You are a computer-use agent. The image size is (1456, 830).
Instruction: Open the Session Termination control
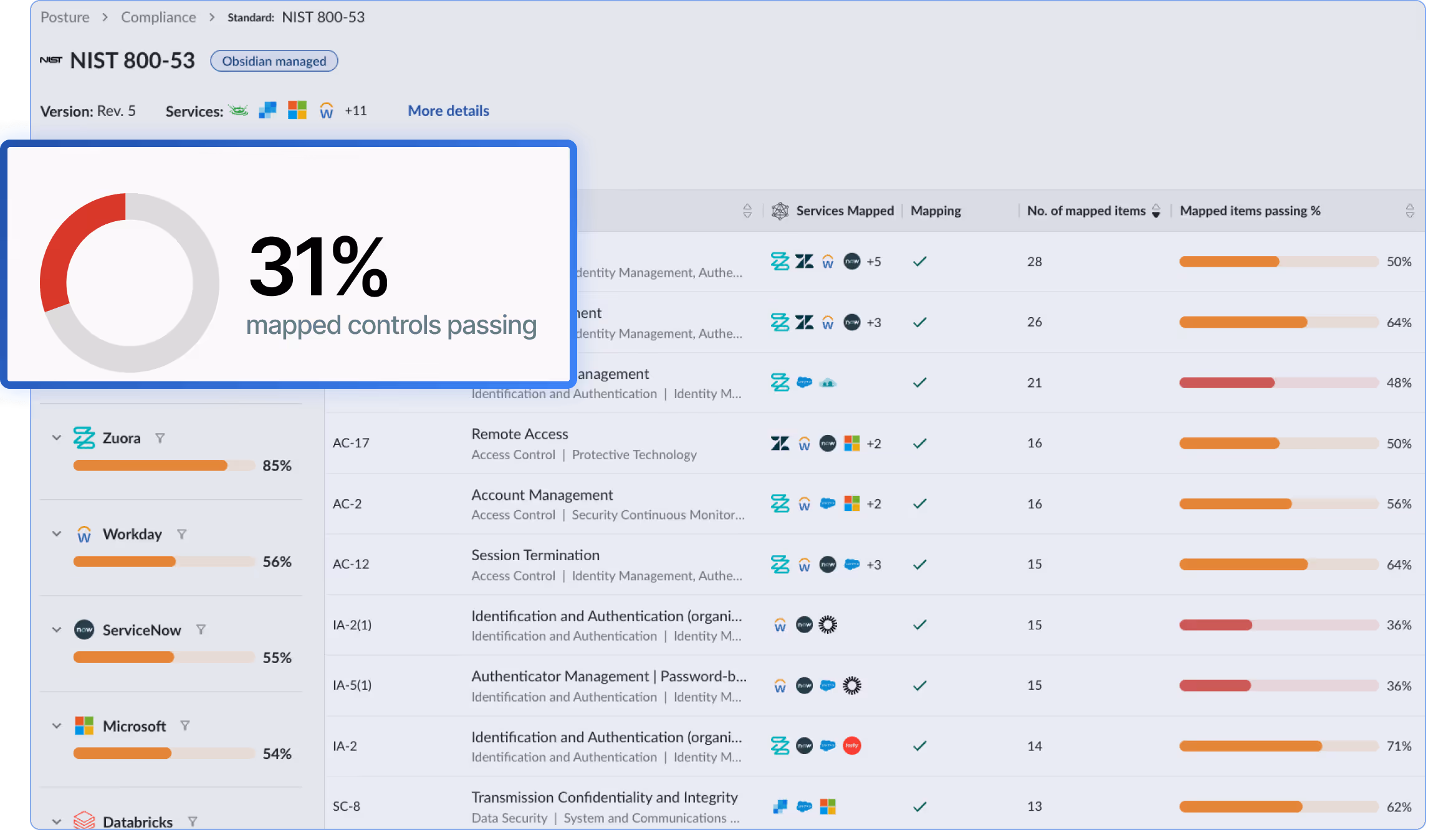pos(535,555)
